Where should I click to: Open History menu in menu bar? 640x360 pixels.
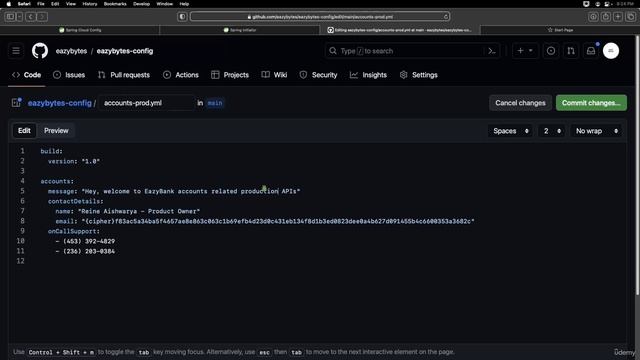point(90,4)
